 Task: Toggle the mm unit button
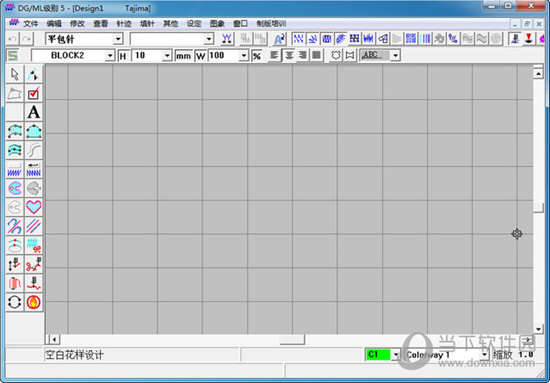[x=183, y=56]
